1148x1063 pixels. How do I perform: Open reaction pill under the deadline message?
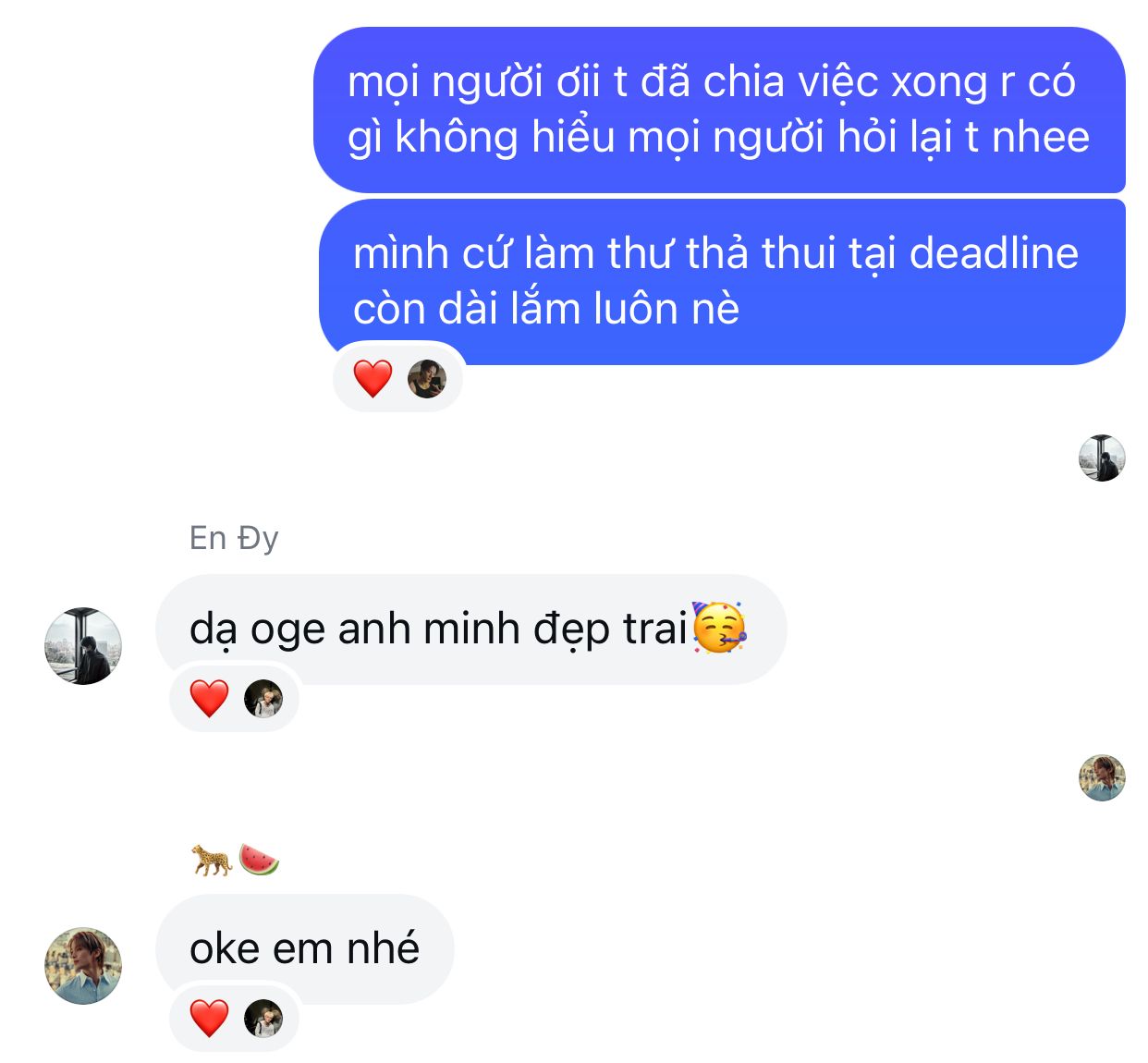pyautogui.click(x=398, y=378)
